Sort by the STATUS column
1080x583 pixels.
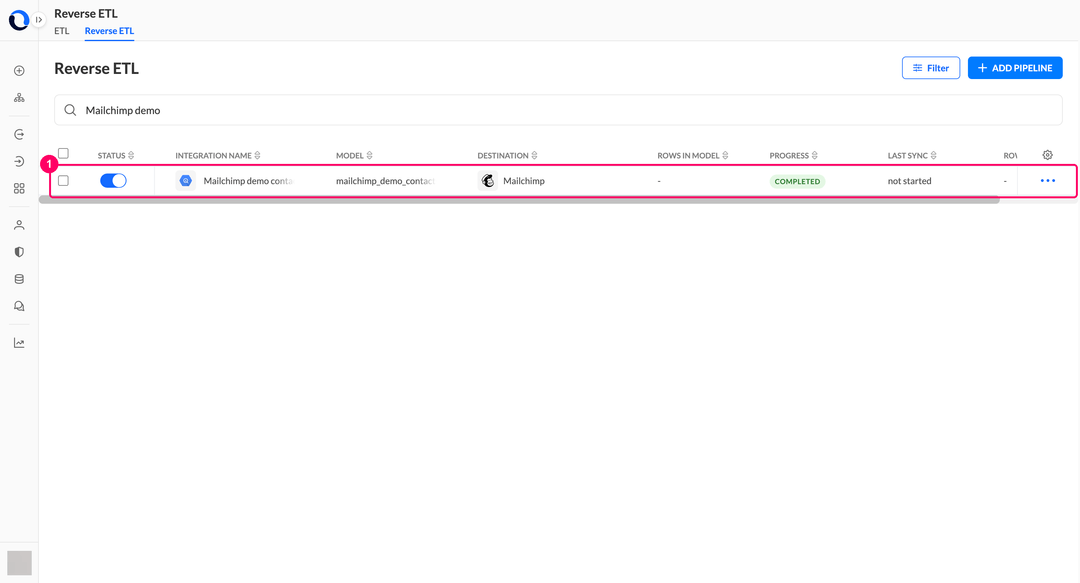[x=116, y=156]
